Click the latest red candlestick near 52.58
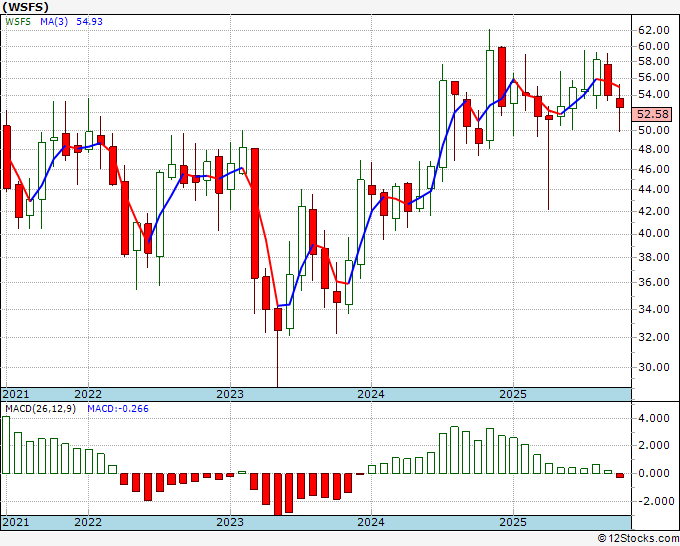Screen dimensions: 680x546 pyautogui.click(x=620, y=103)
